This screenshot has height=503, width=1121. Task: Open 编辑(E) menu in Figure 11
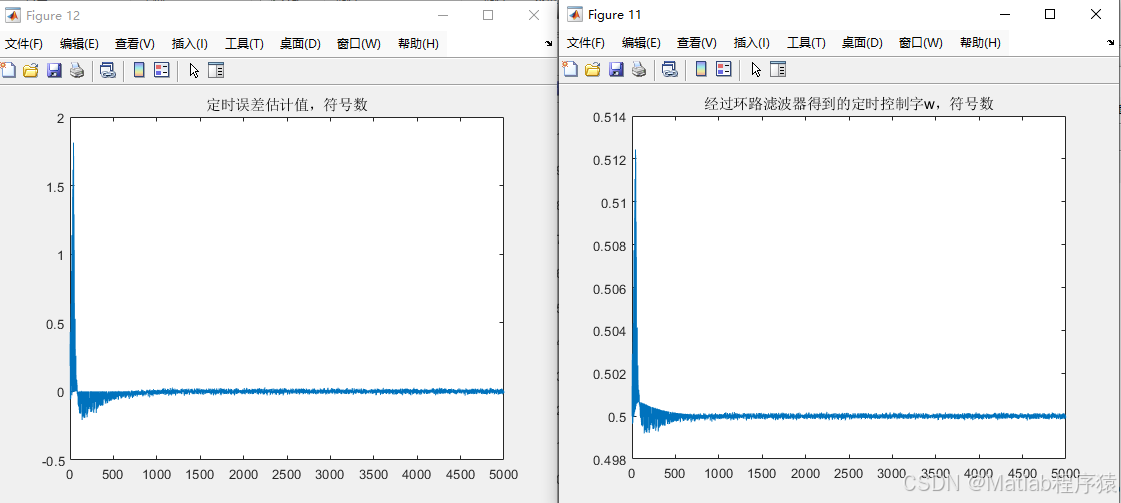(641, 43)
